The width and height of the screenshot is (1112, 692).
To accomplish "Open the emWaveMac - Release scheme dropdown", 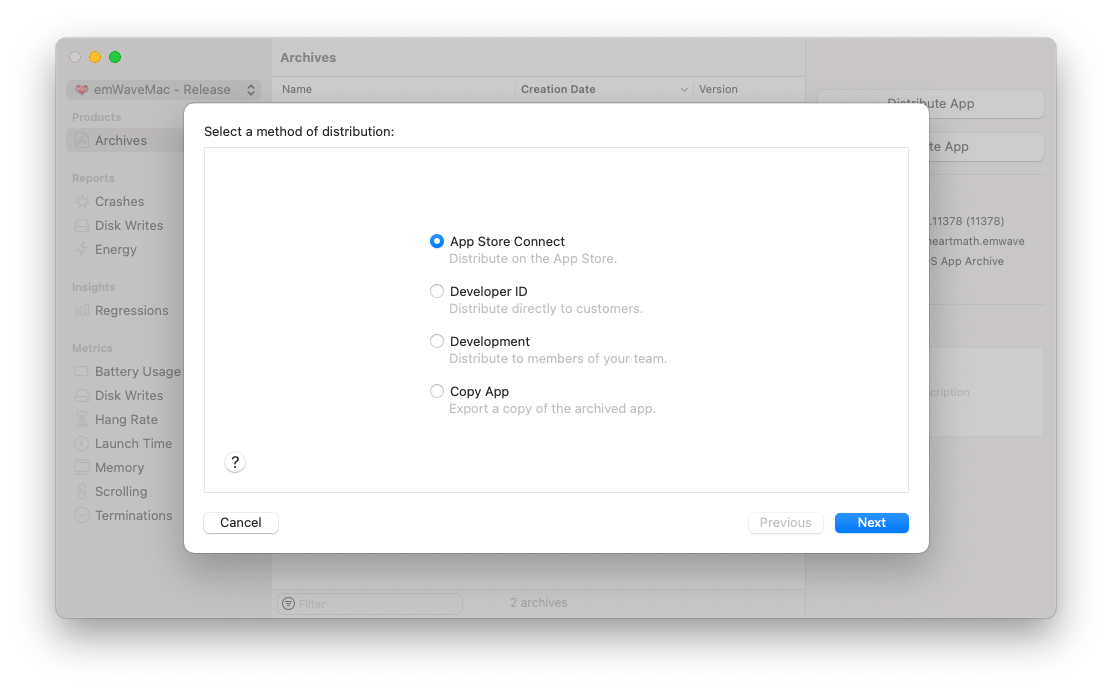I will click(x=165, y=90).
